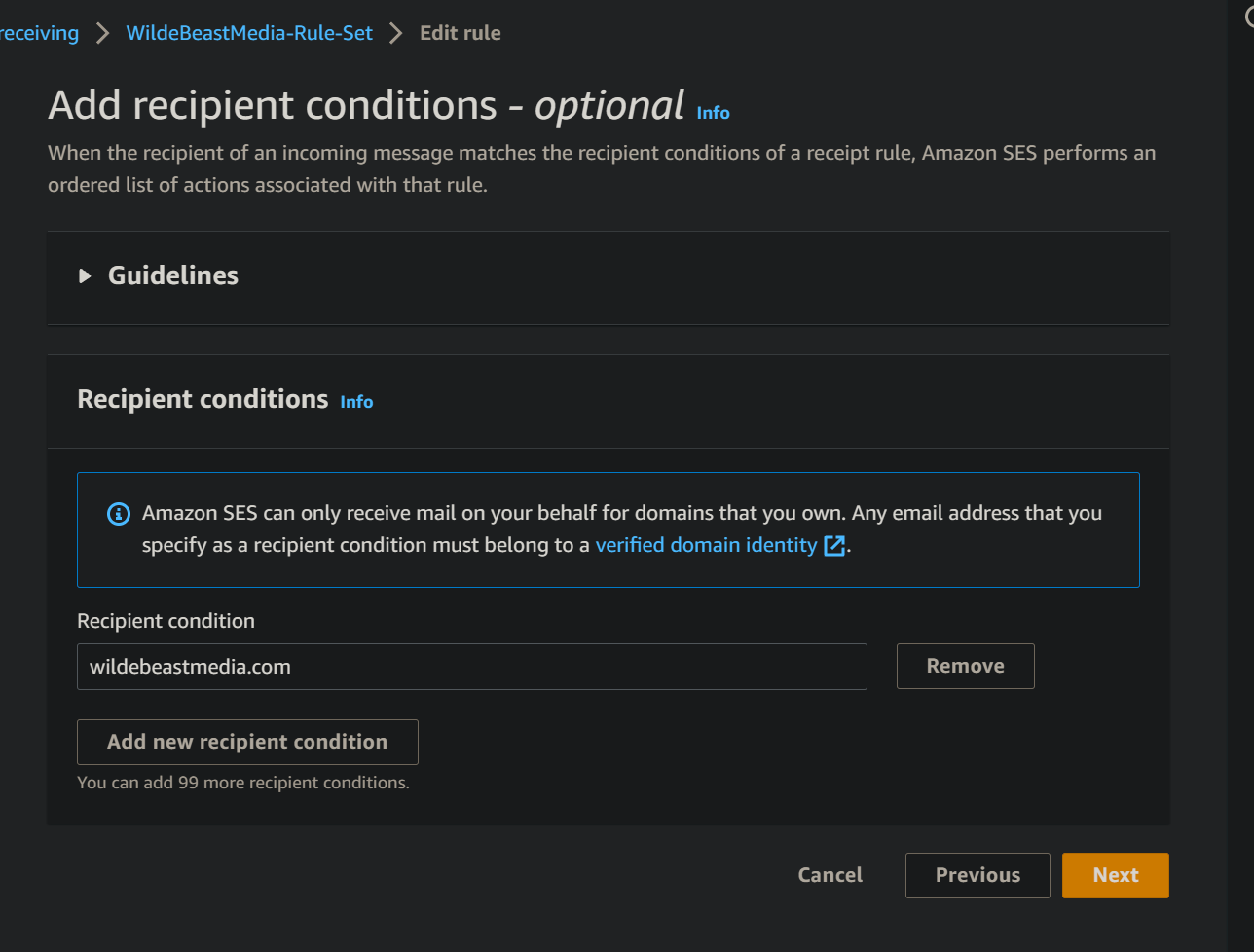Click the partially visible icon in top-right corner
Viewport: 1254px width, 952px height.
tap(1249, 18)
